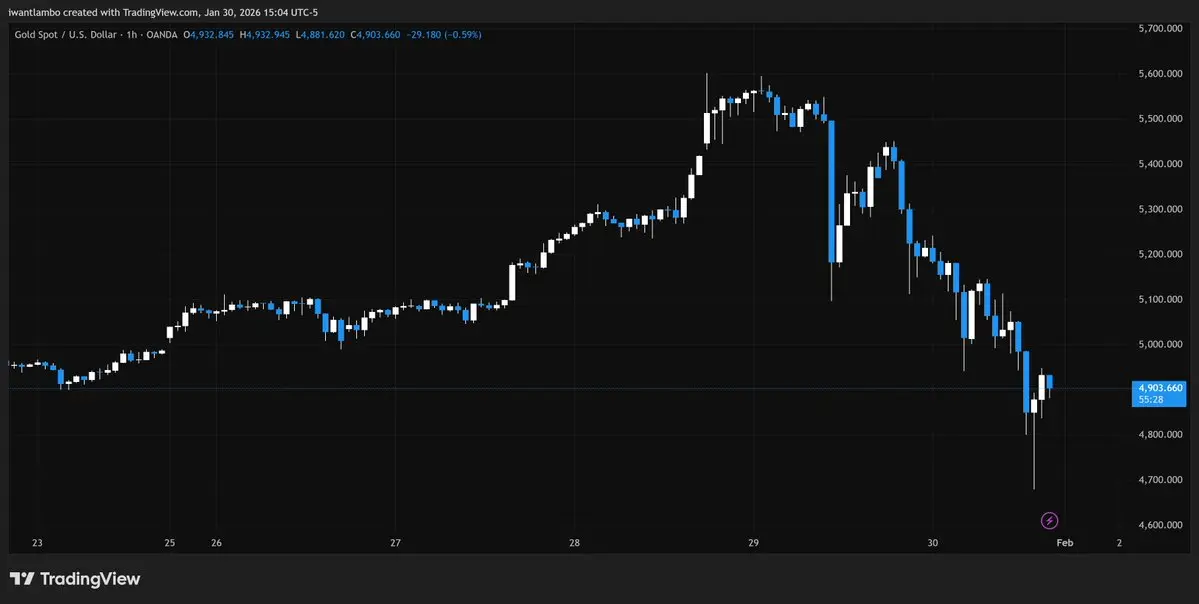Click the 5,700.000 price axis label

tap(1161, 28)
